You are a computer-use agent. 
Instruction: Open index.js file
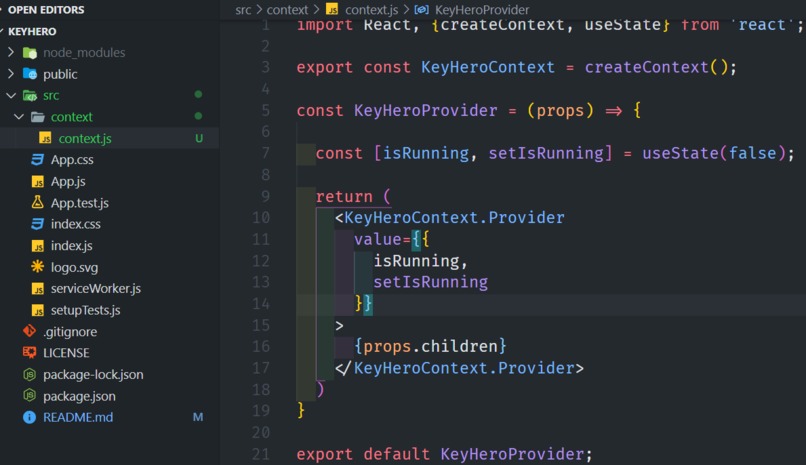(71, 246)
